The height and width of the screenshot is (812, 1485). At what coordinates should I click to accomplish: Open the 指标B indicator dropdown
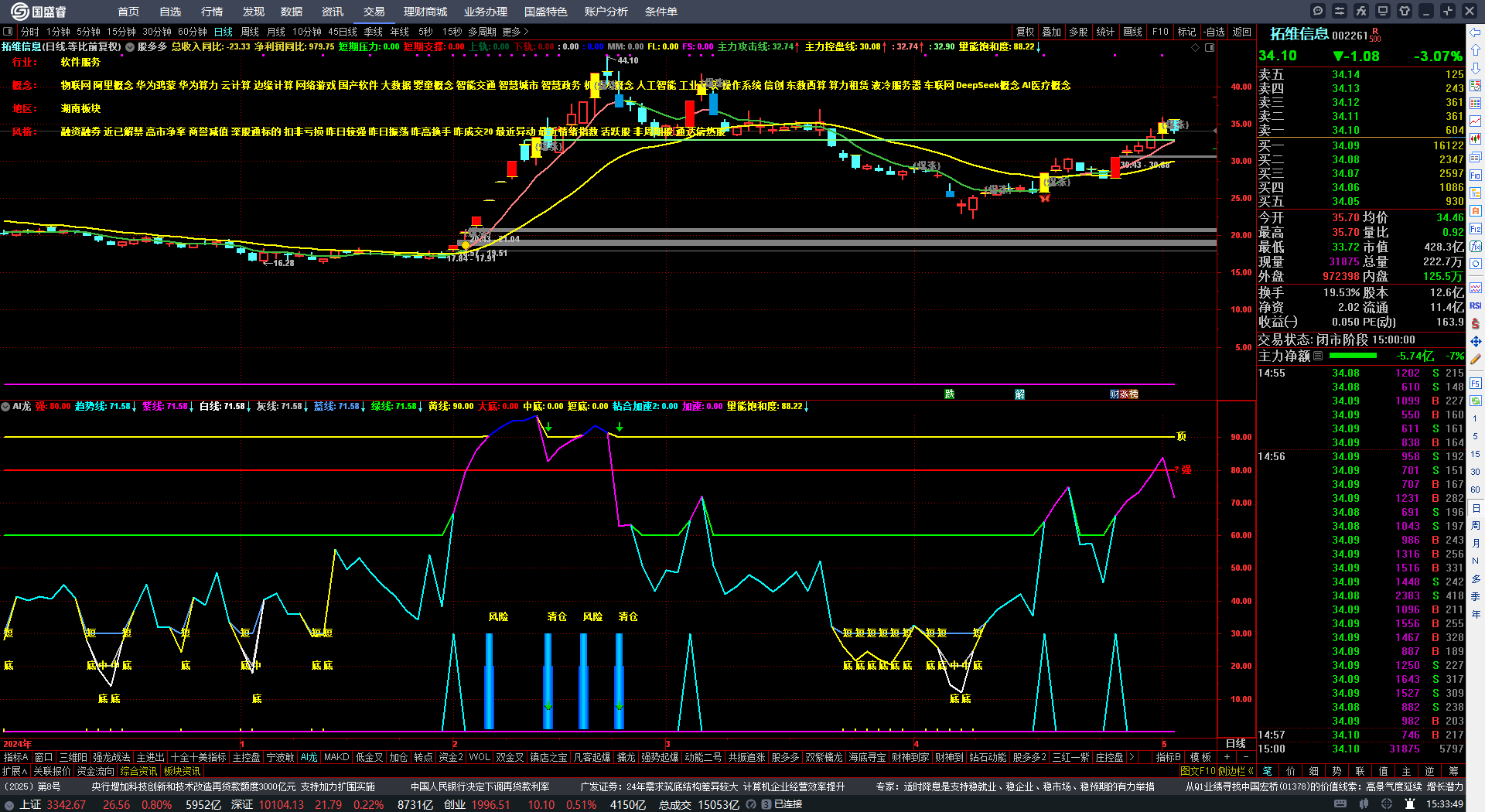tap(1169, 757)
